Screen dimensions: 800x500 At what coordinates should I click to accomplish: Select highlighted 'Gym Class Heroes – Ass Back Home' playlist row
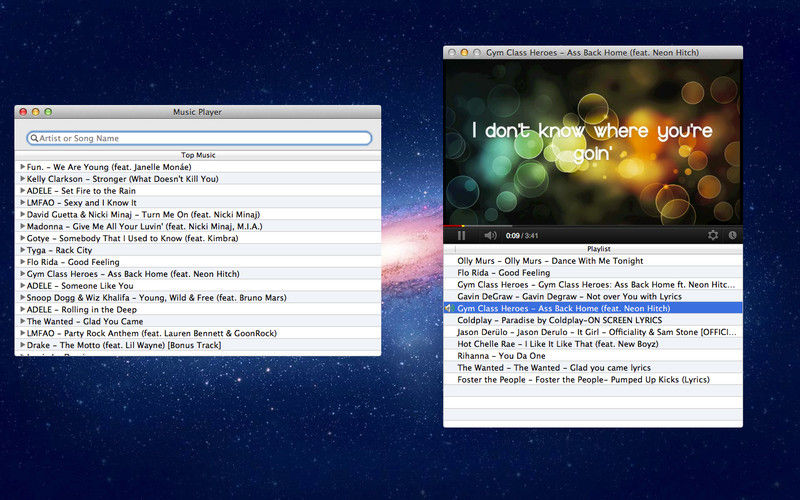pos(593,308)
